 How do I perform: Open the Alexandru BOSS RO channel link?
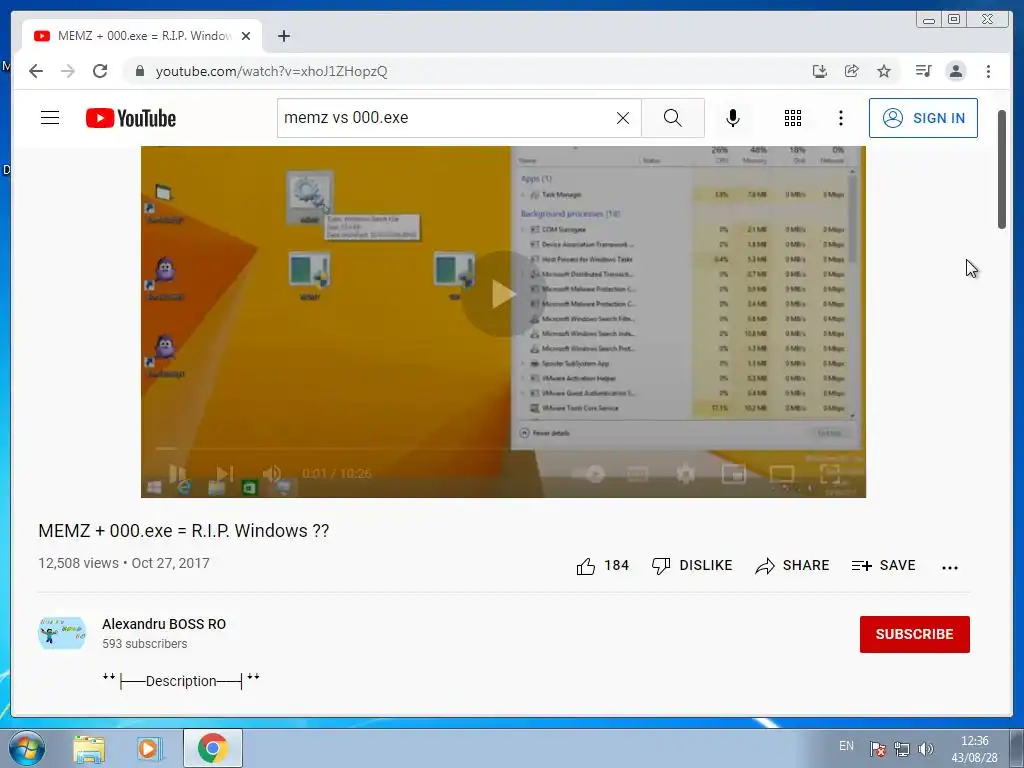(164, 624)
